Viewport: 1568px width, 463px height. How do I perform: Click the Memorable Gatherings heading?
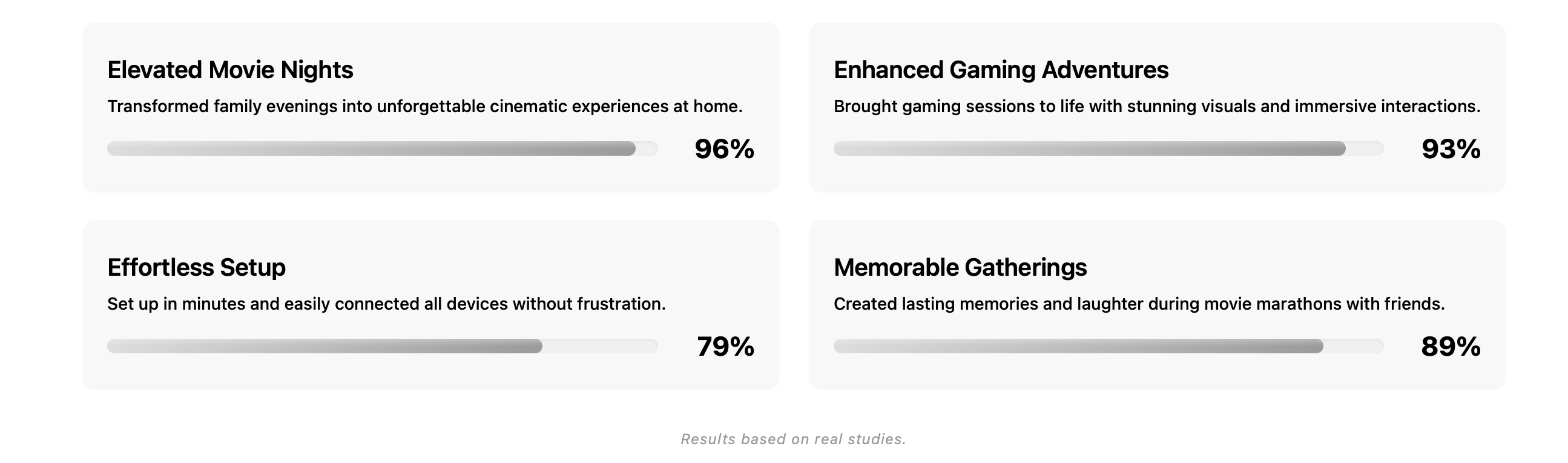[960, 267]
